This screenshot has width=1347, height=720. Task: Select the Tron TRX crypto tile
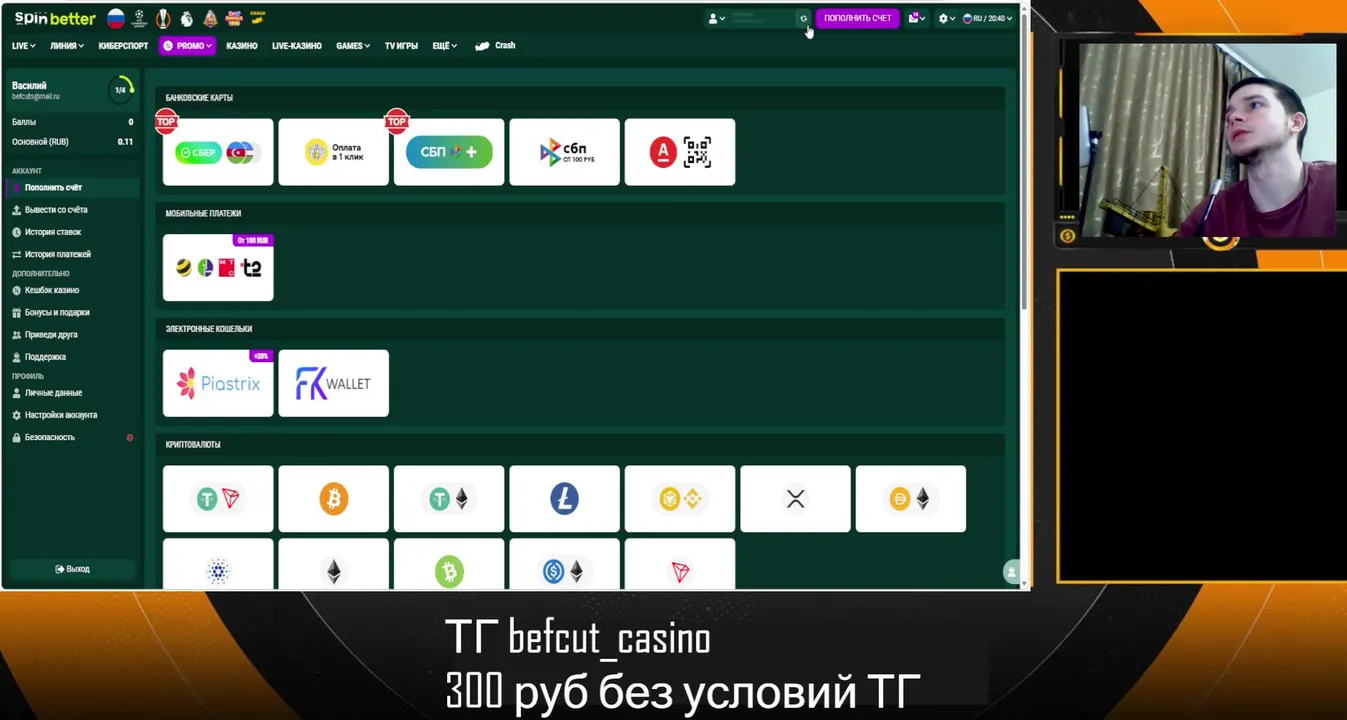(680, 564)
